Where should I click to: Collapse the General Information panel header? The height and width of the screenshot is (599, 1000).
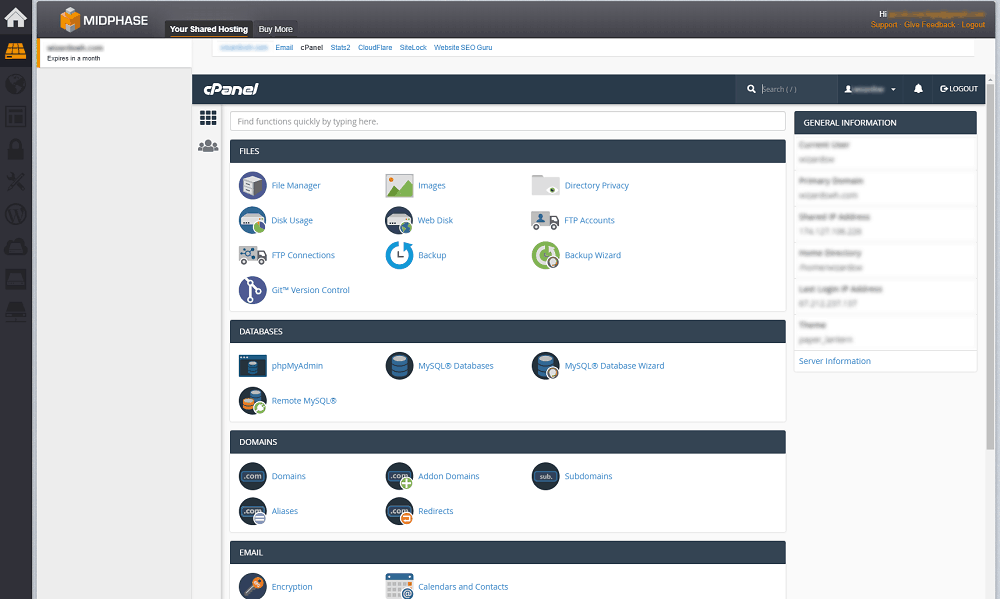click(x=885, y=122)
